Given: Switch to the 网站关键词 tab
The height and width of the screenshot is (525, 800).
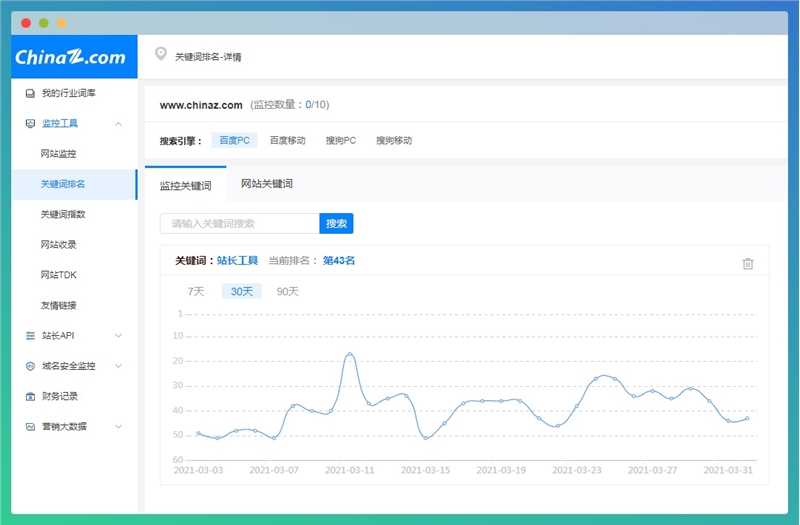Looking at the screenshot, I should [266, 184].
